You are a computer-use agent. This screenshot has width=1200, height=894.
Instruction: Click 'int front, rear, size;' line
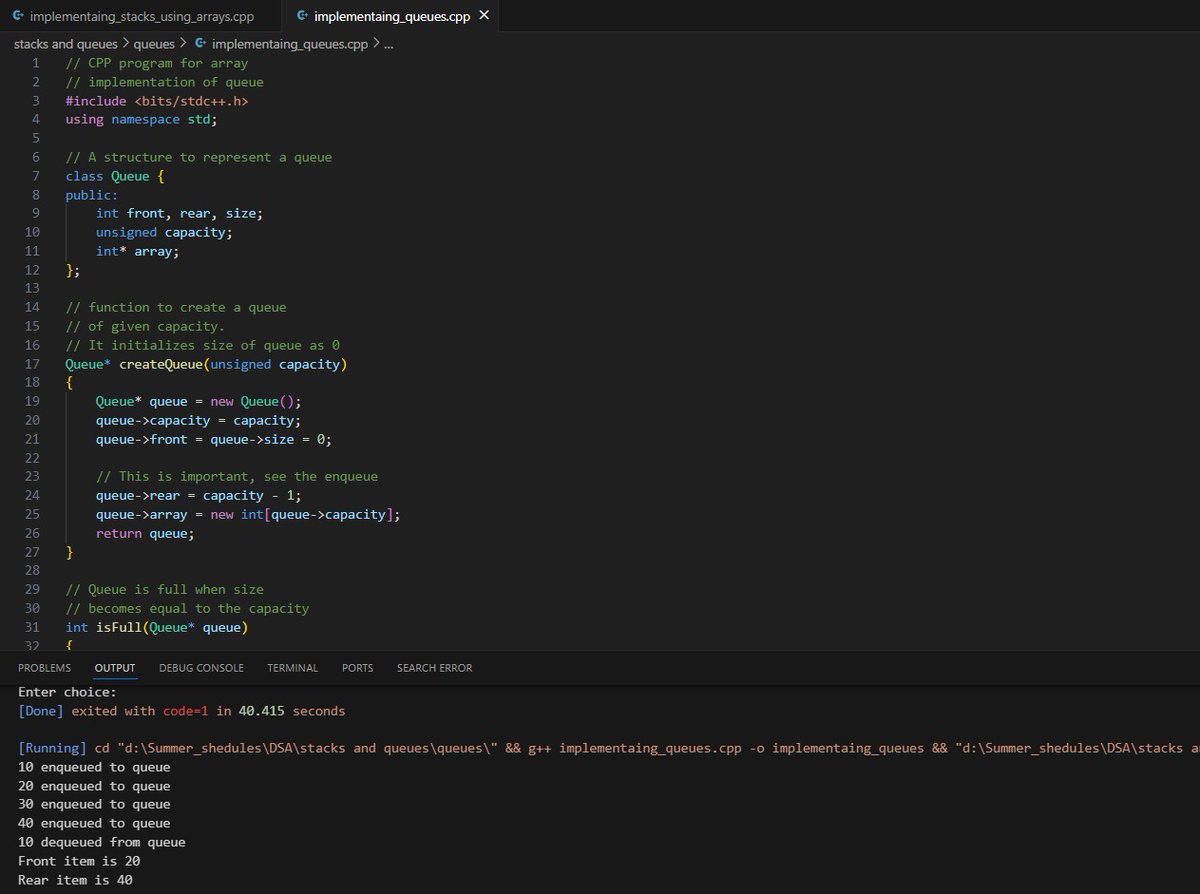click(x=179, y=213)
